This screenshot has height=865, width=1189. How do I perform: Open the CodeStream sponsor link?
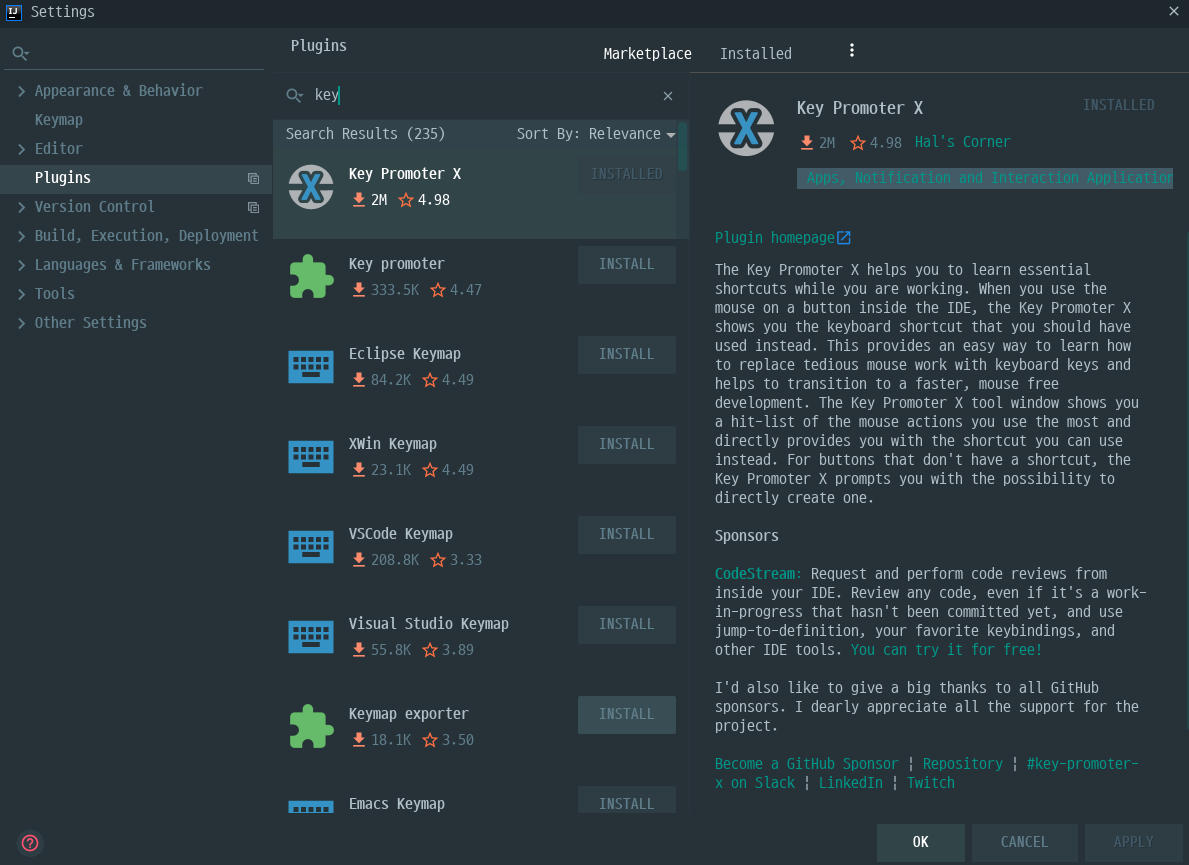click(x=758, y=574)
